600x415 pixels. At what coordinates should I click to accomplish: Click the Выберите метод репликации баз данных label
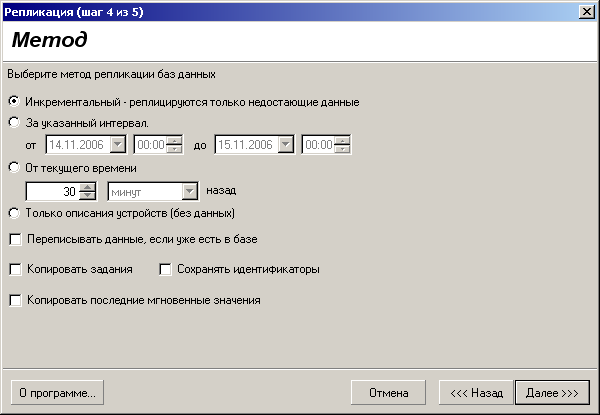(111, 74)
